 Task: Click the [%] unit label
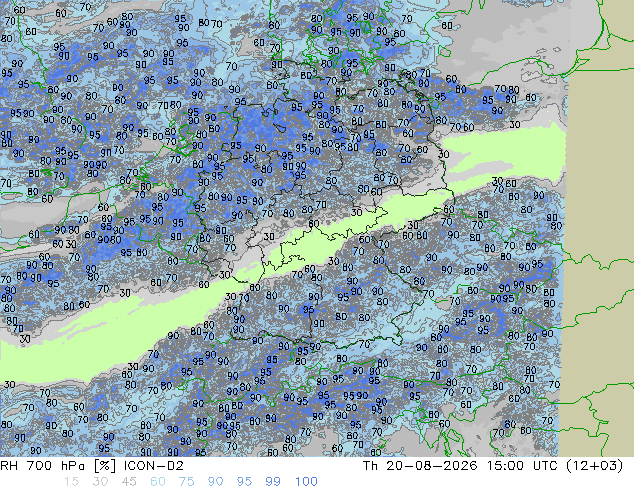pos(104,466)
